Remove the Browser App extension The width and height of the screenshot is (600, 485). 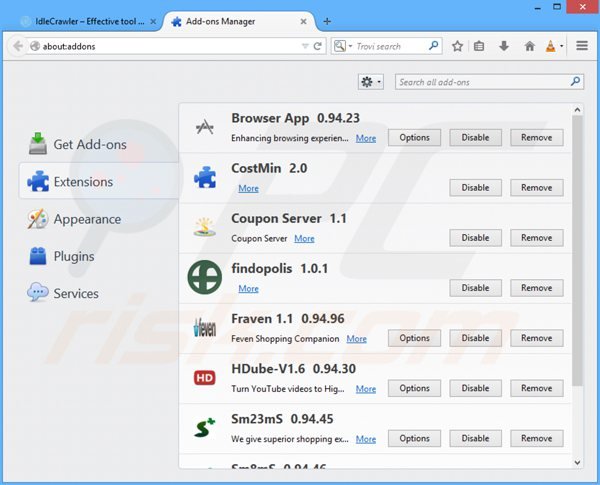pos(536,137)
